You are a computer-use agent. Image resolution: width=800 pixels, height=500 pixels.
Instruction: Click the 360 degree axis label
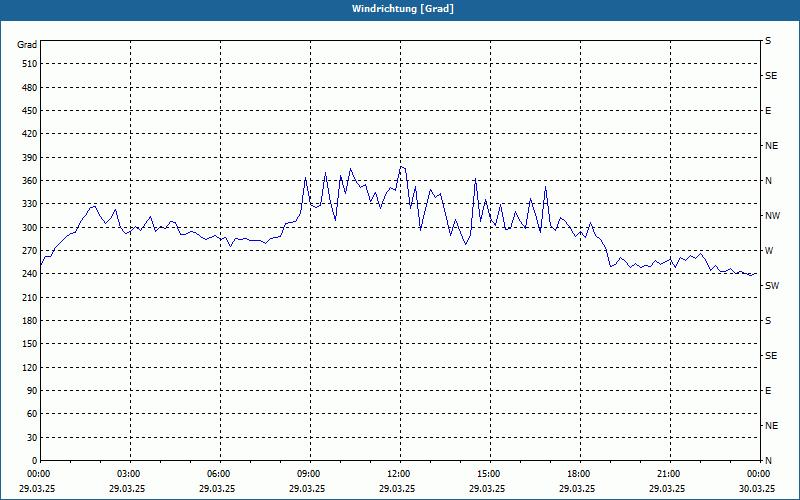click(x=30, y=181)
